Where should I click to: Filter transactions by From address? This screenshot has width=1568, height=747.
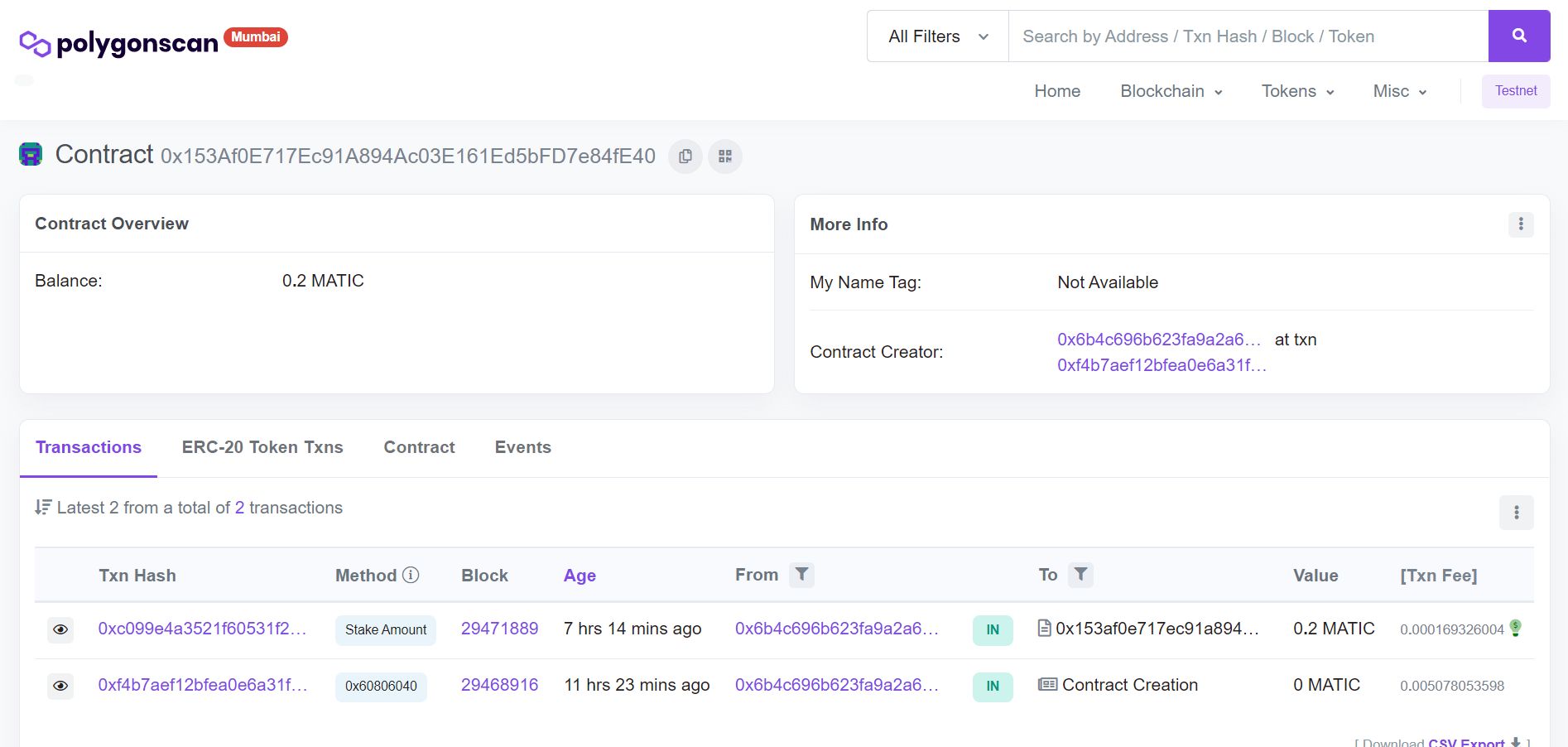click(801, 574)
